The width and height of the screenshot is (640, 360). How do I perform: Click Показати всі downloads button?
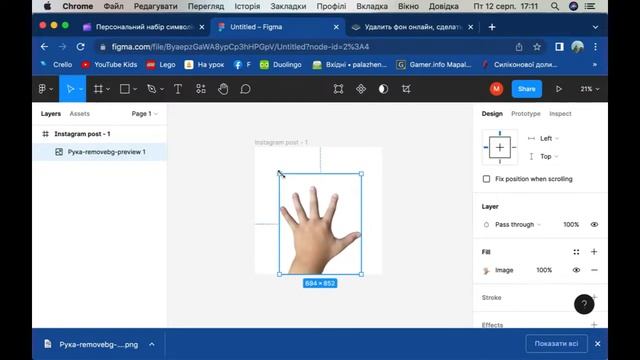[556, 344]
